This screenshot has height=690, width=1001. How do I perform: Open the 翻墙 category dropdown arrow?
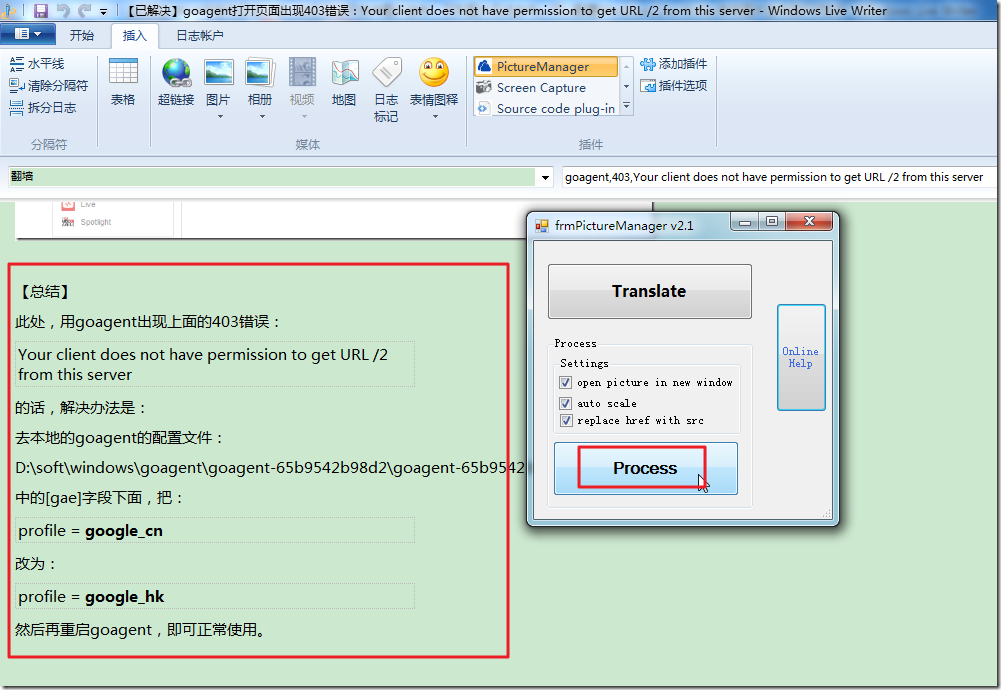click(545, 177)
